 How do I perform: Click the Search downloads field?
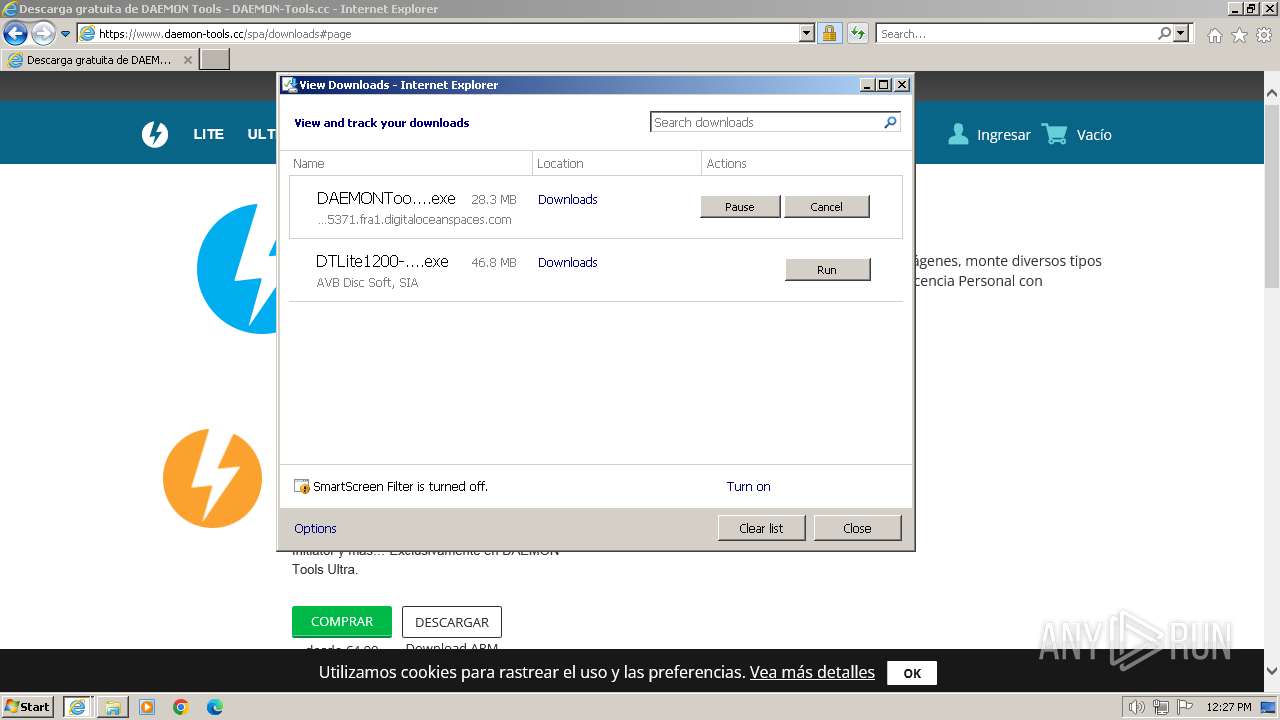point(767,122)
